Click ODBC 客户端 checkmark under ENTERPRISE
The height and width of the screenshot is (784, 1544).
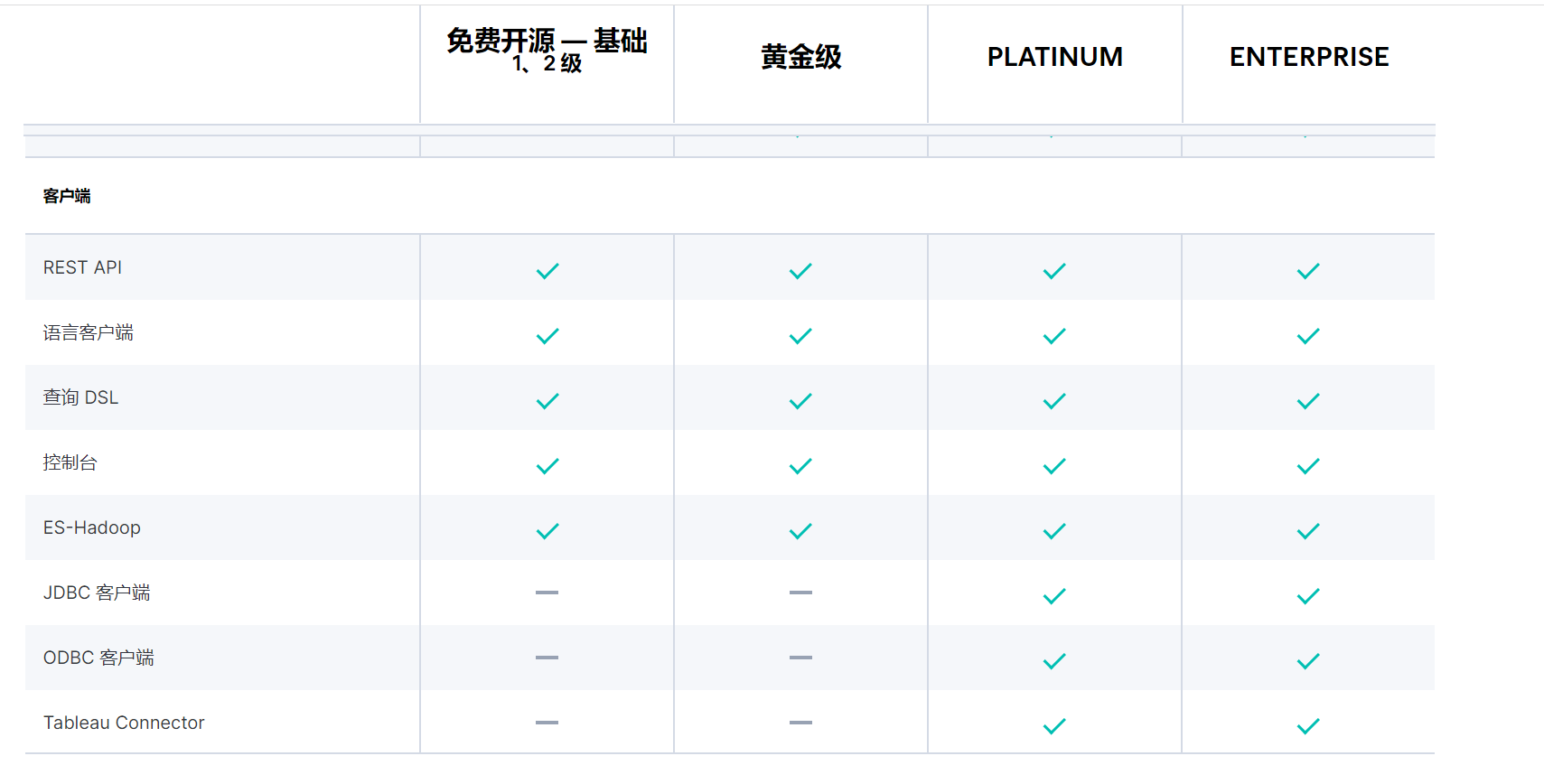coord(1308,661)
